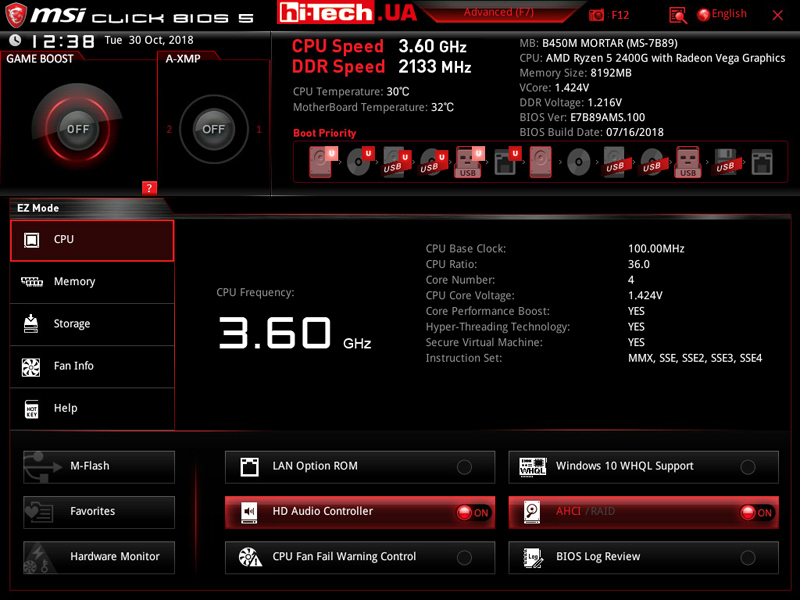Image resolution: width=800 pixels, height=600 pixels.
Task: Open the M-Flash utility
Action: 99,467
